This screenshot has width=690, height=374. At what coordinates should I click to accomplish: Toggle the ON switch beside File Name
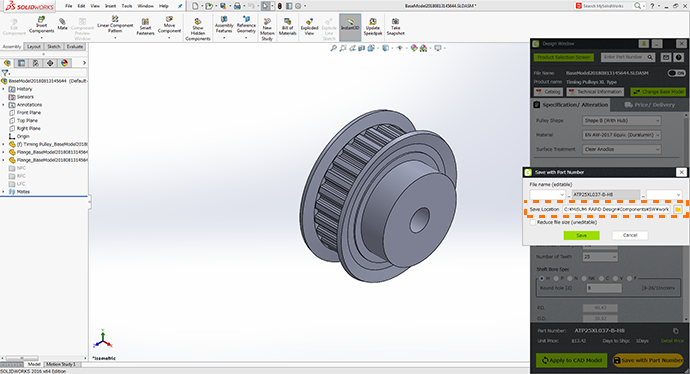(676, 73)
